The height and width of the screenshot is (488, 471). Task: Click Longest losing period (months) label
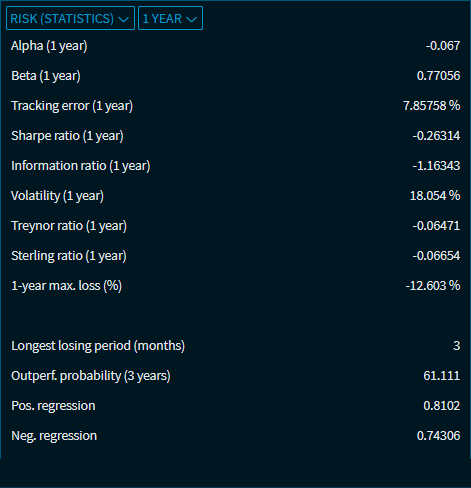click(x=98, y=346)
